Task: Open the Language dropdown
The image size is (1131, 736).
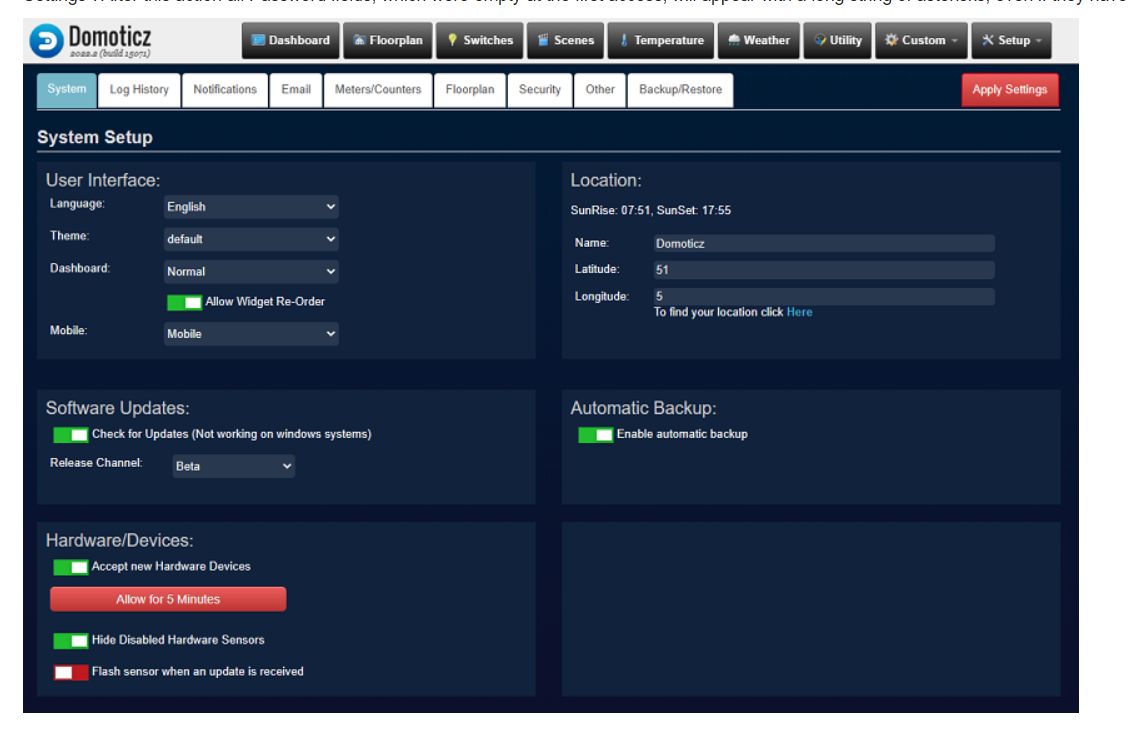Action: pyautogui.click(x=251, y=207)
